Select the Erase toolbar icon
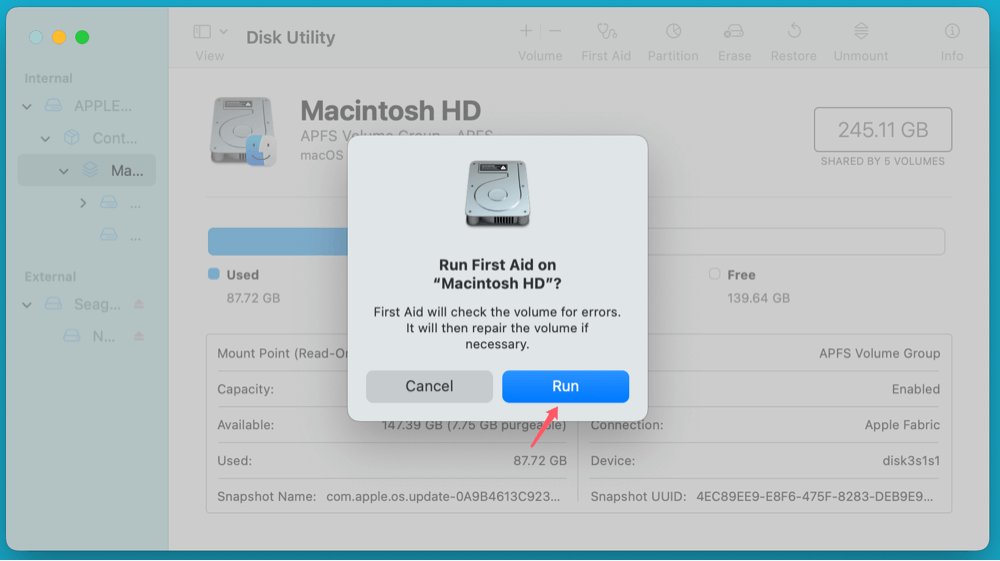The height and width of the screenshot is (561, 1000). pos(734,32)
